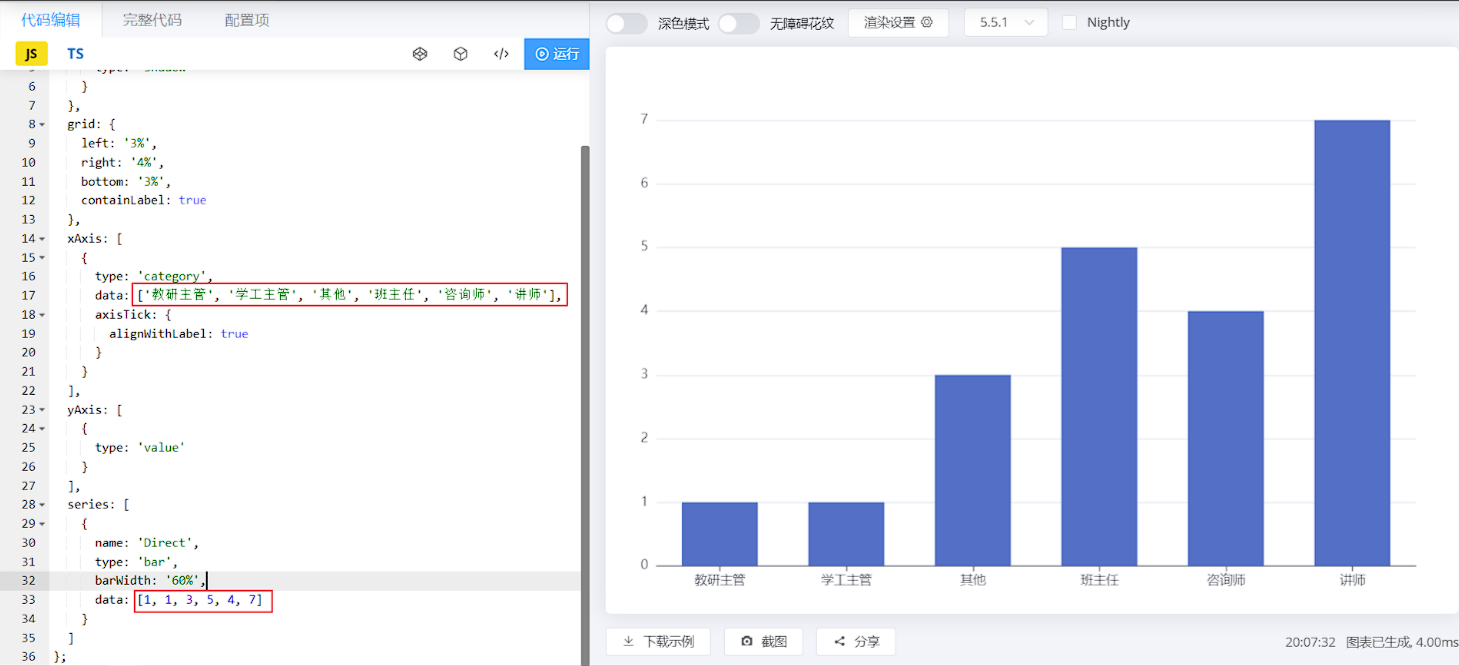This screenshot has height=666, width=1459.
Task: Collapse the grid block at line 8
Action: [x=42, y=124]
